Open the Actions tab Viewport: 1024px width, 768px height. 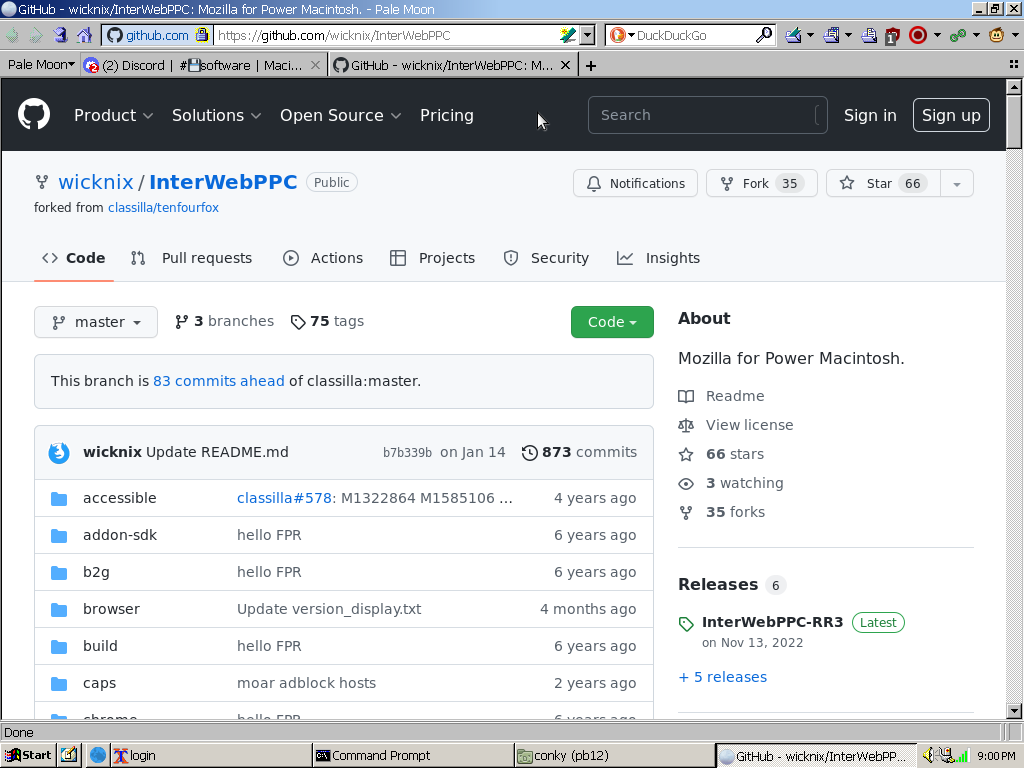[x=323, y=258]
